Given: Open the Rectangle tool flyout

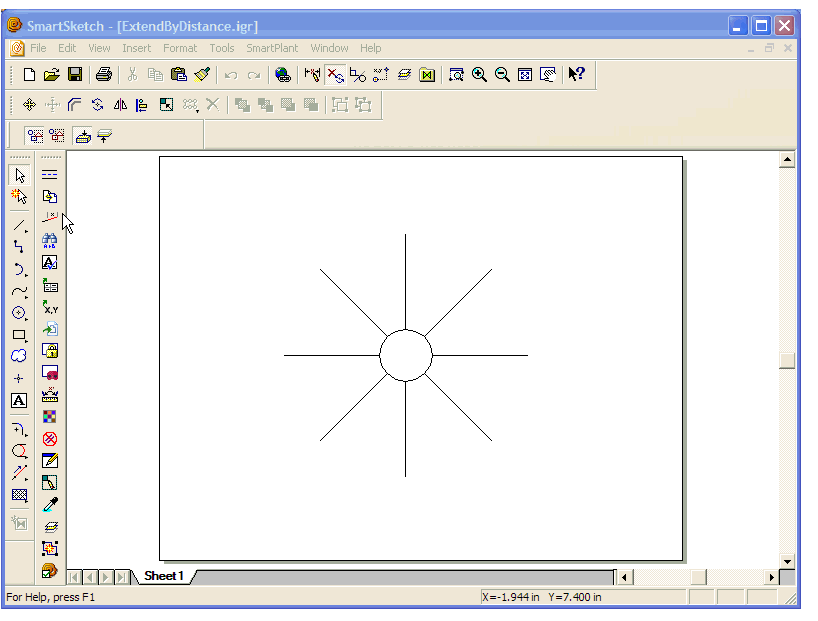Looking at the screenshot, I should pyautogui.click(x=20, y=335).
